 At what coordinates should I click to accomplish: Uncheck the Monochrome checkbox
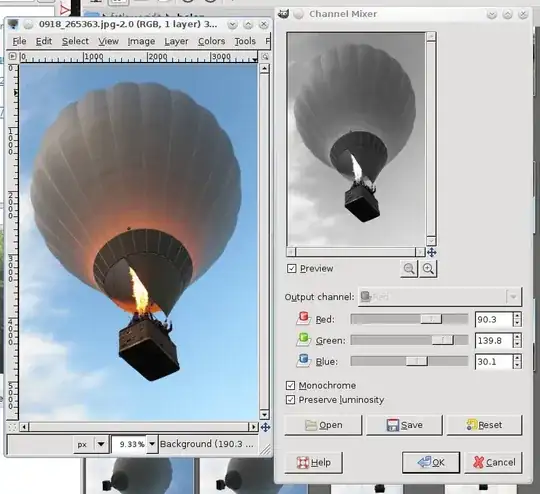(x=290, y=385)
